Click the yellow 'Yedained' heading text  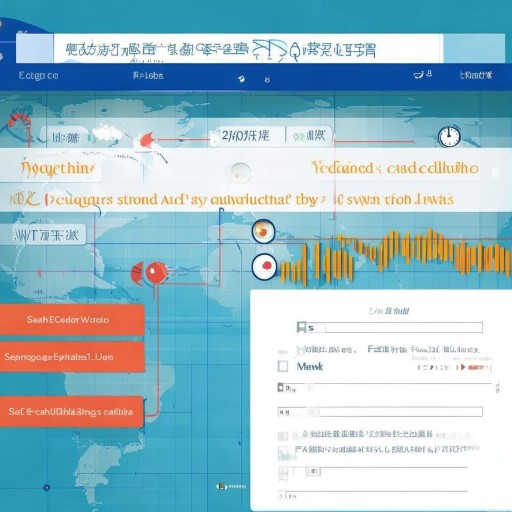342,168
